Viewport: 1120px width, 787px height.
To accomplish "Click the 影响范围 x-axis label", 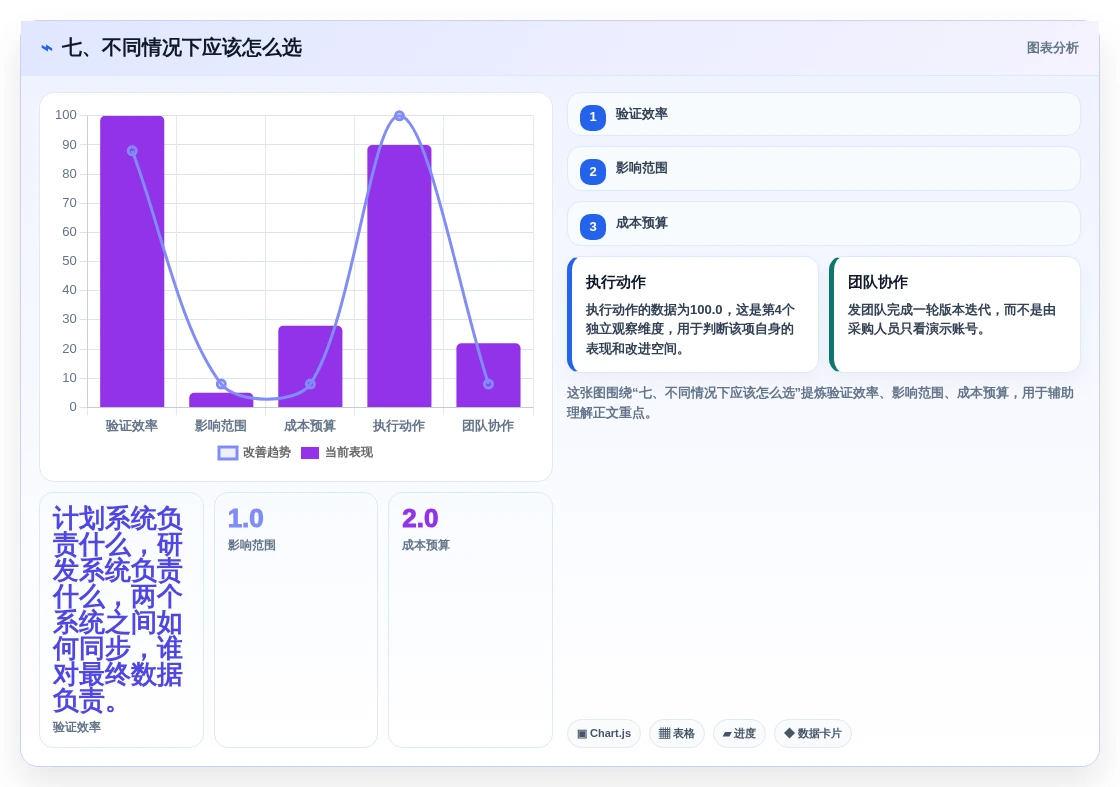I will tap(221, 426).
